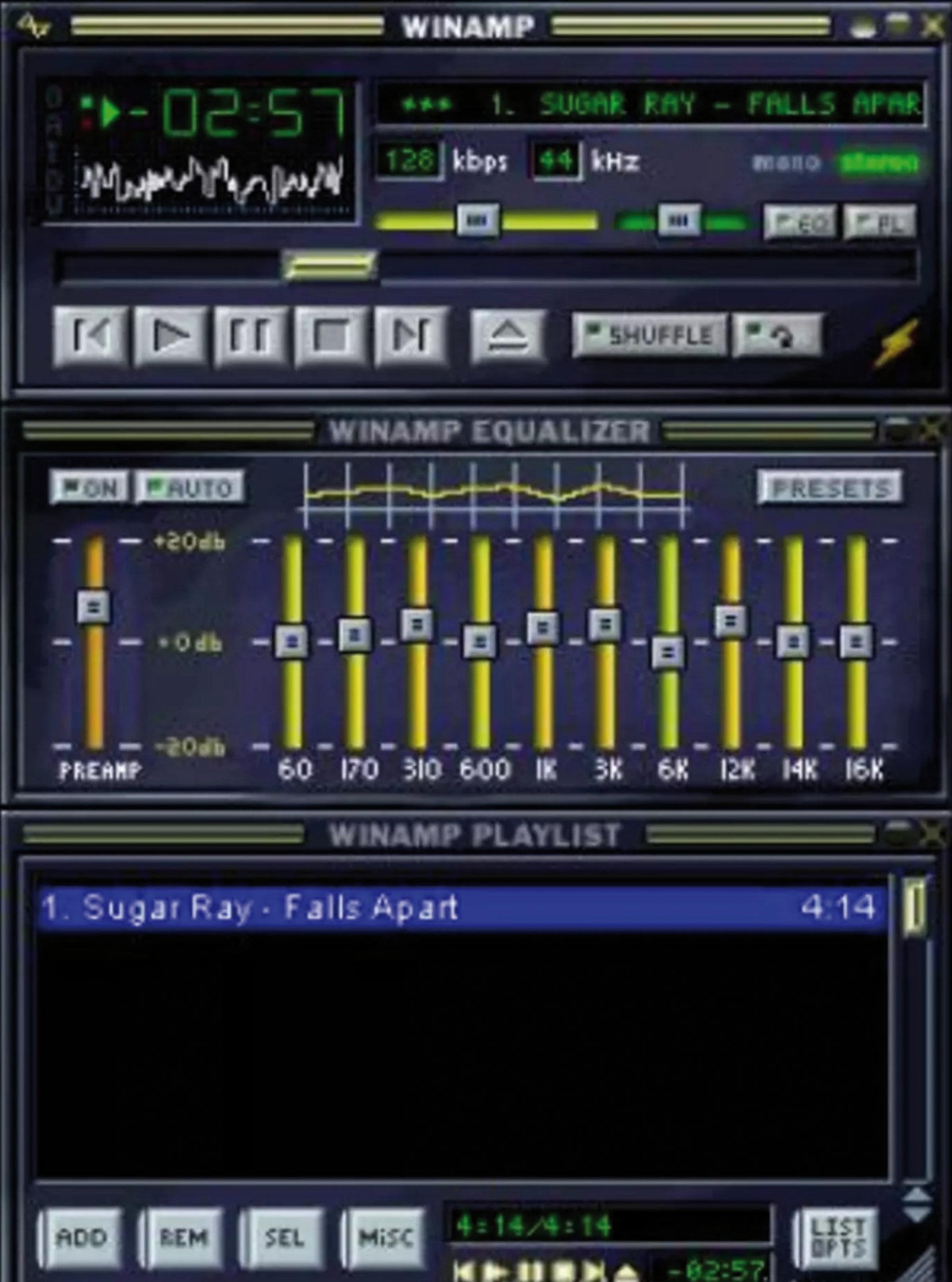The height and width of the screenshot is (1282, 952).
Task: Click the scrolling song title display
Action: (651, 104)
